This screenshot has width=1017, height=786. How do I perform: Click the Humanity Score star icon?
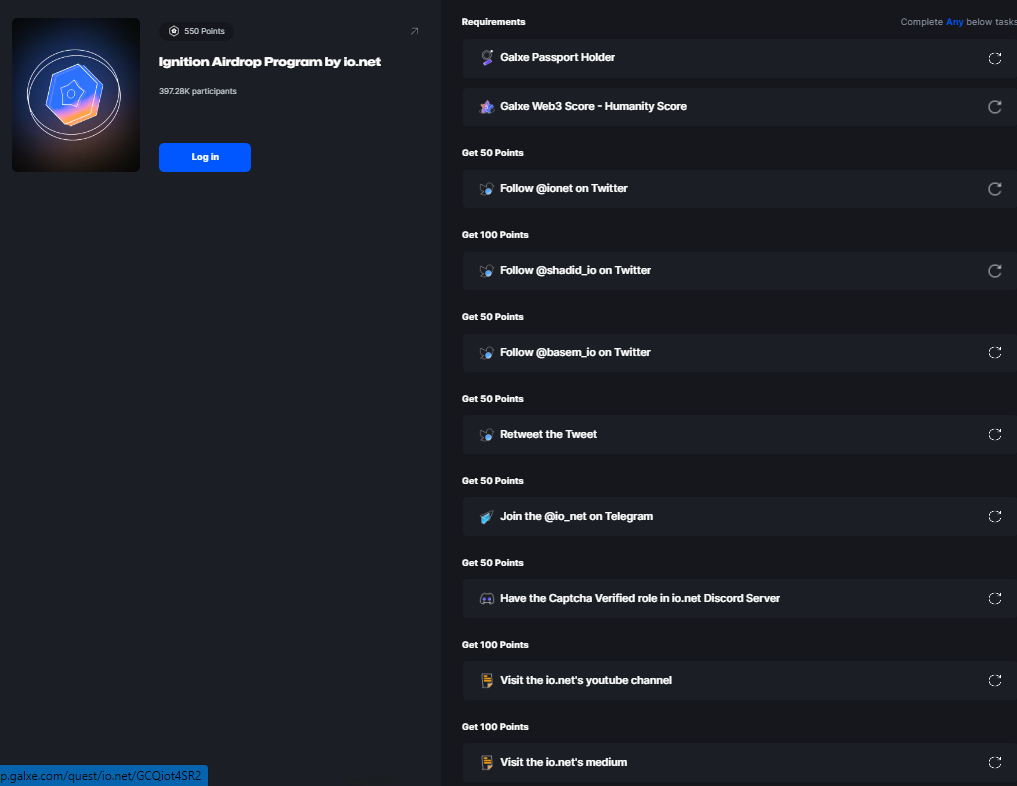click(486, 107)
